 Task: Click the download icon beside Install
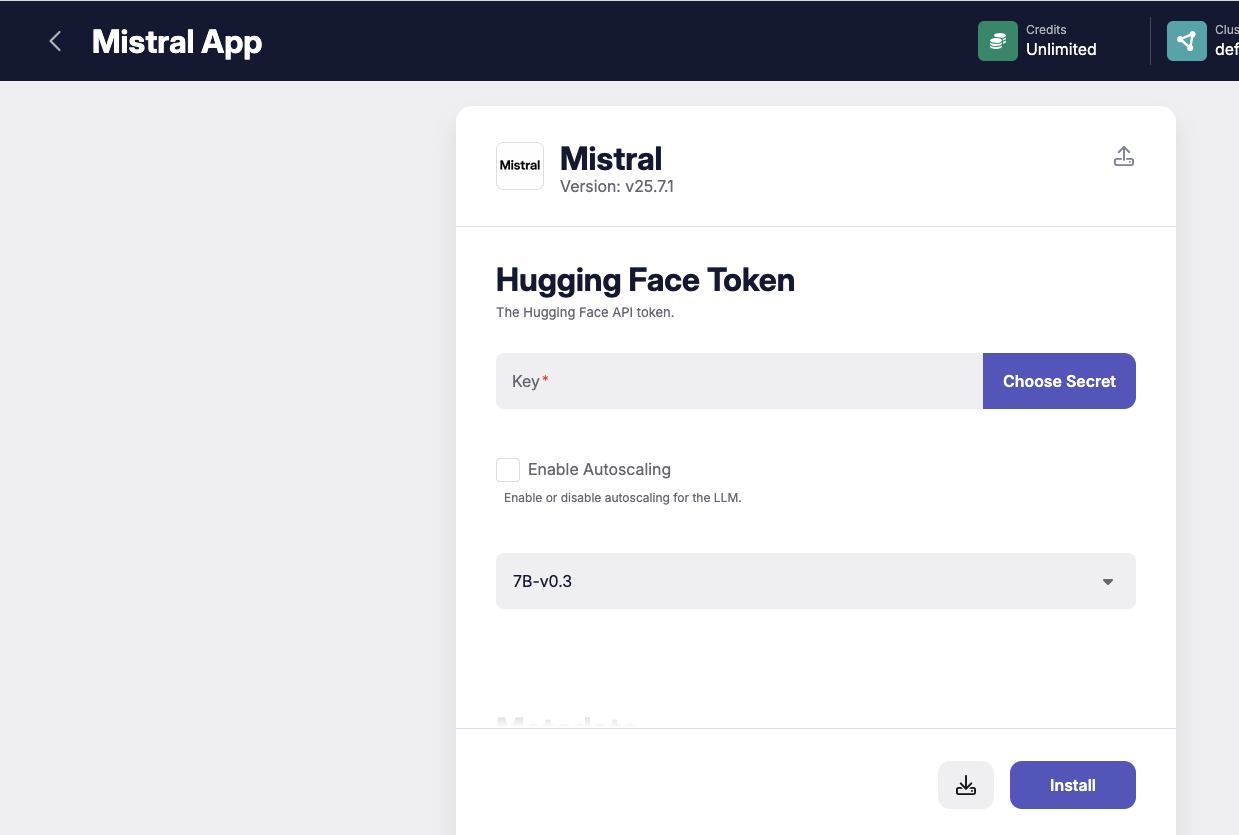coord(965,785)
